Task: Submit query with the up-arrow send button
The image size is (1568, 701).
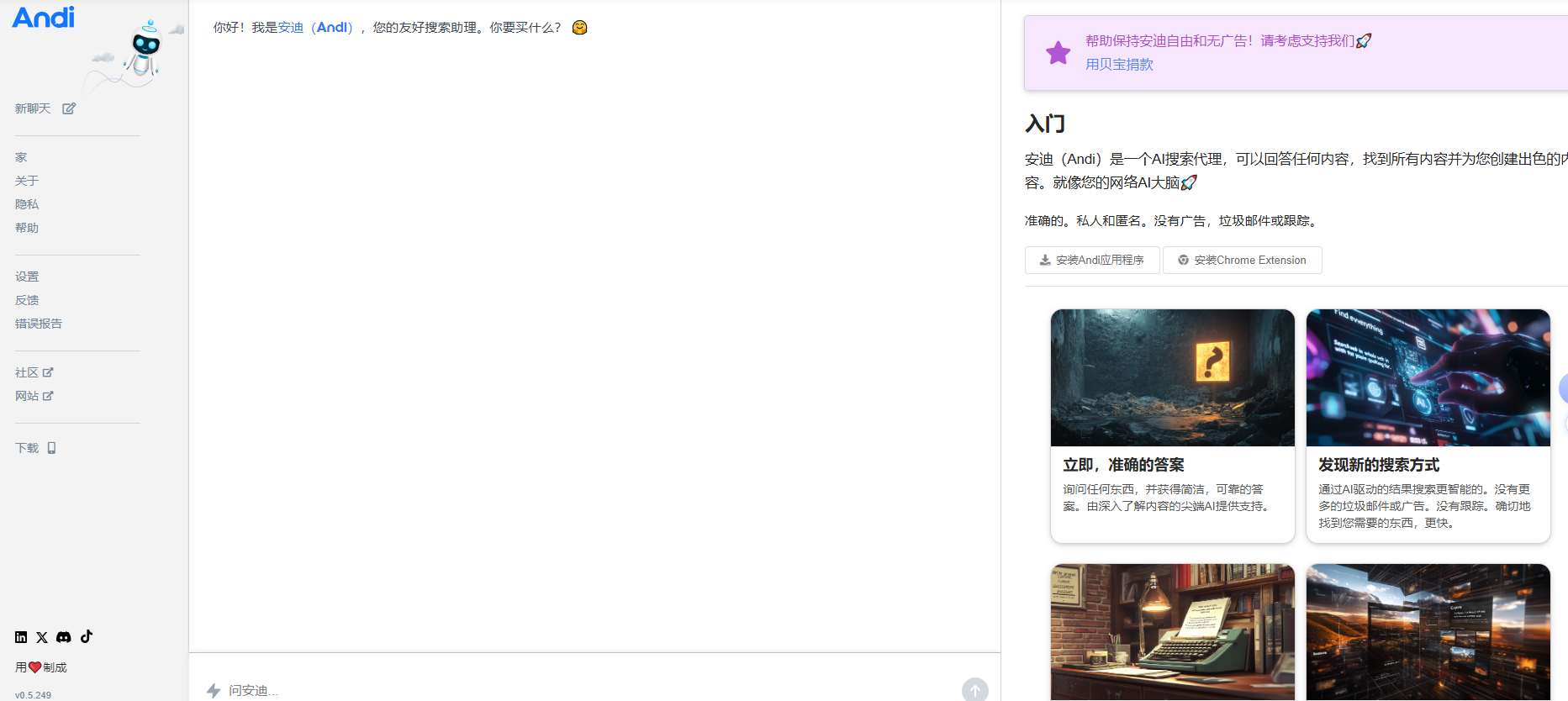Action: point(975,690)
